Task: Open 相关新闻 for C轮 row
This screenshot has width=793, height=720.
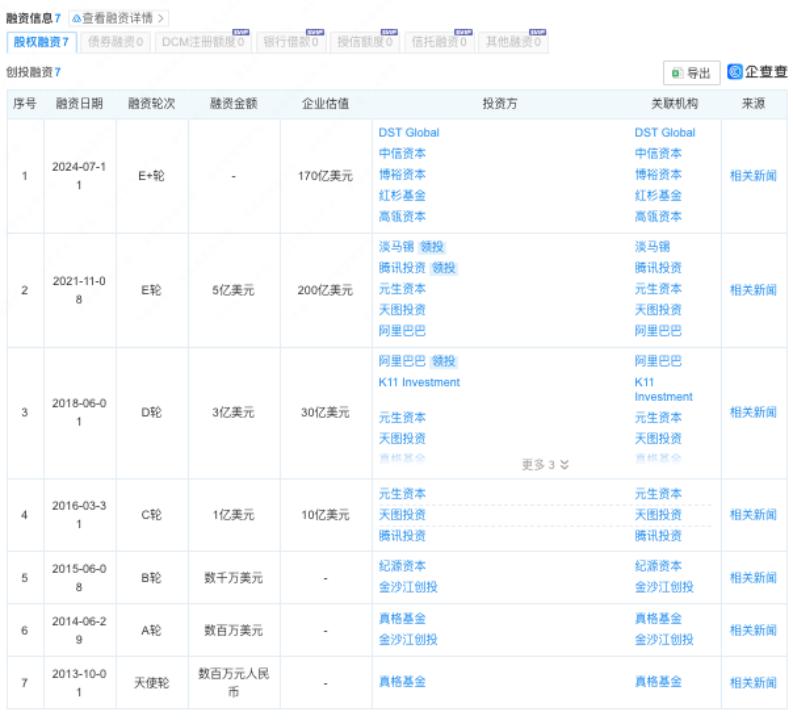Action: coord(753,515)
